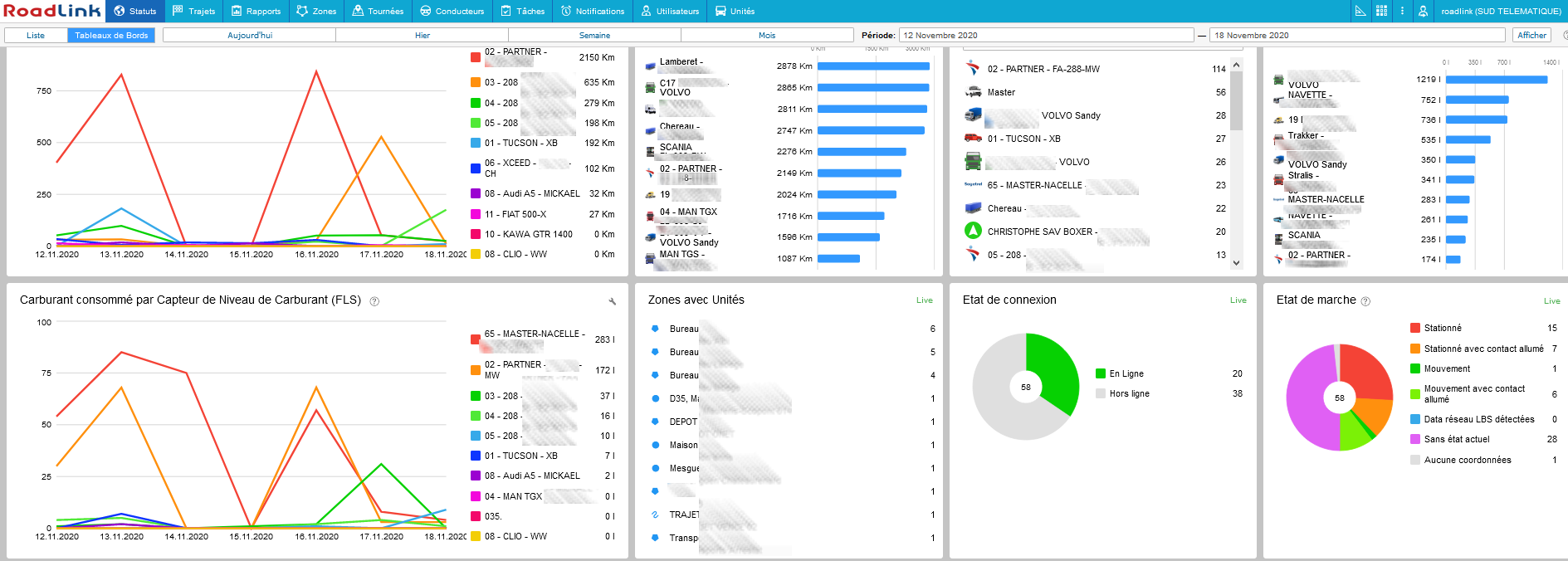
Task: Click the 01 - TUCSON - XB blue mileage swatch
Action: pyautogui.click(x=476, y=143)
